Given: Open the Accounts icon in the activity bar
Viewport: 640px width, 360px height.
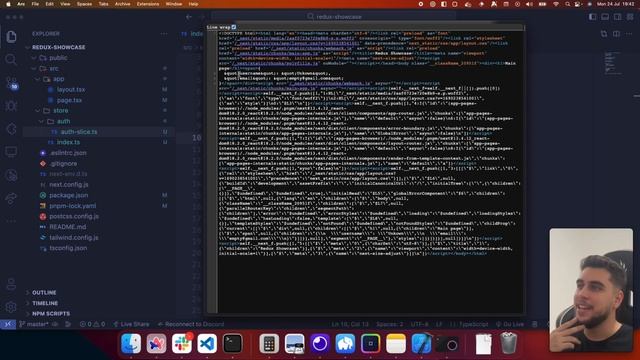Looking at the screenshot, I should [x=11, y=284].
